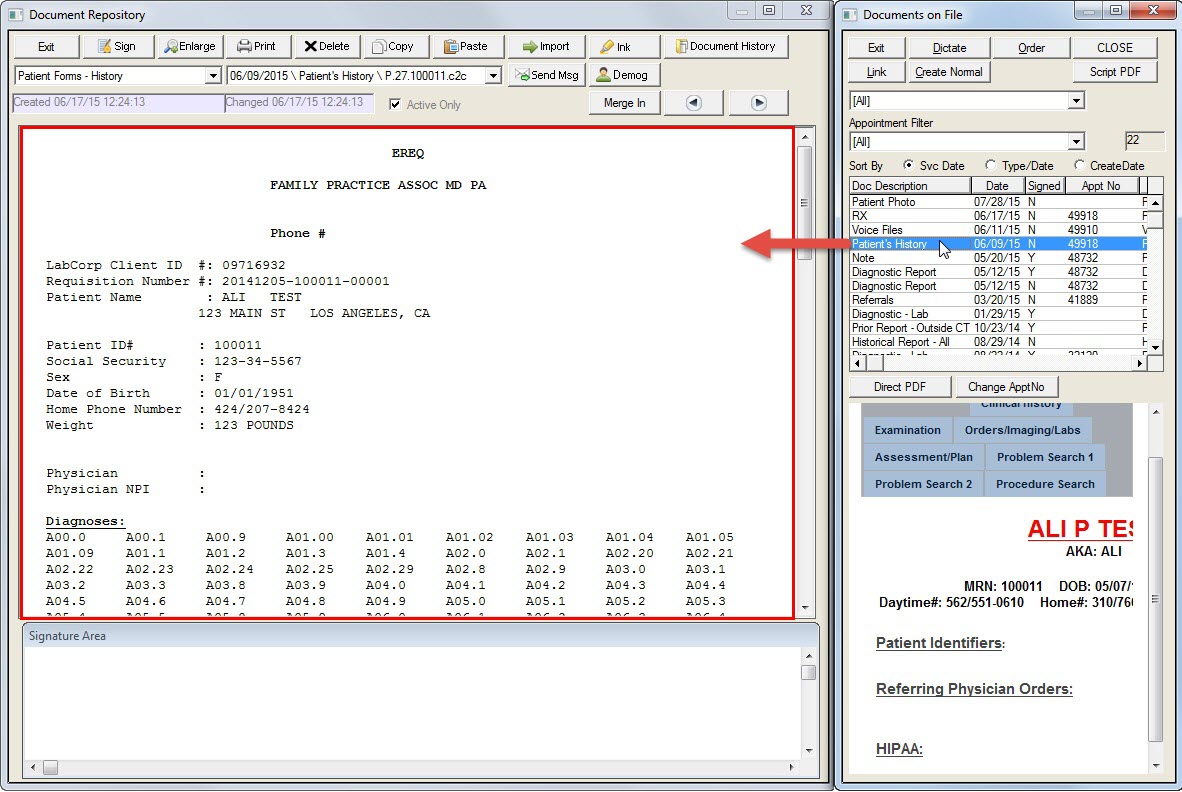
Task: Click the Referring Physician Orders heading link
Action: [974, 690]
